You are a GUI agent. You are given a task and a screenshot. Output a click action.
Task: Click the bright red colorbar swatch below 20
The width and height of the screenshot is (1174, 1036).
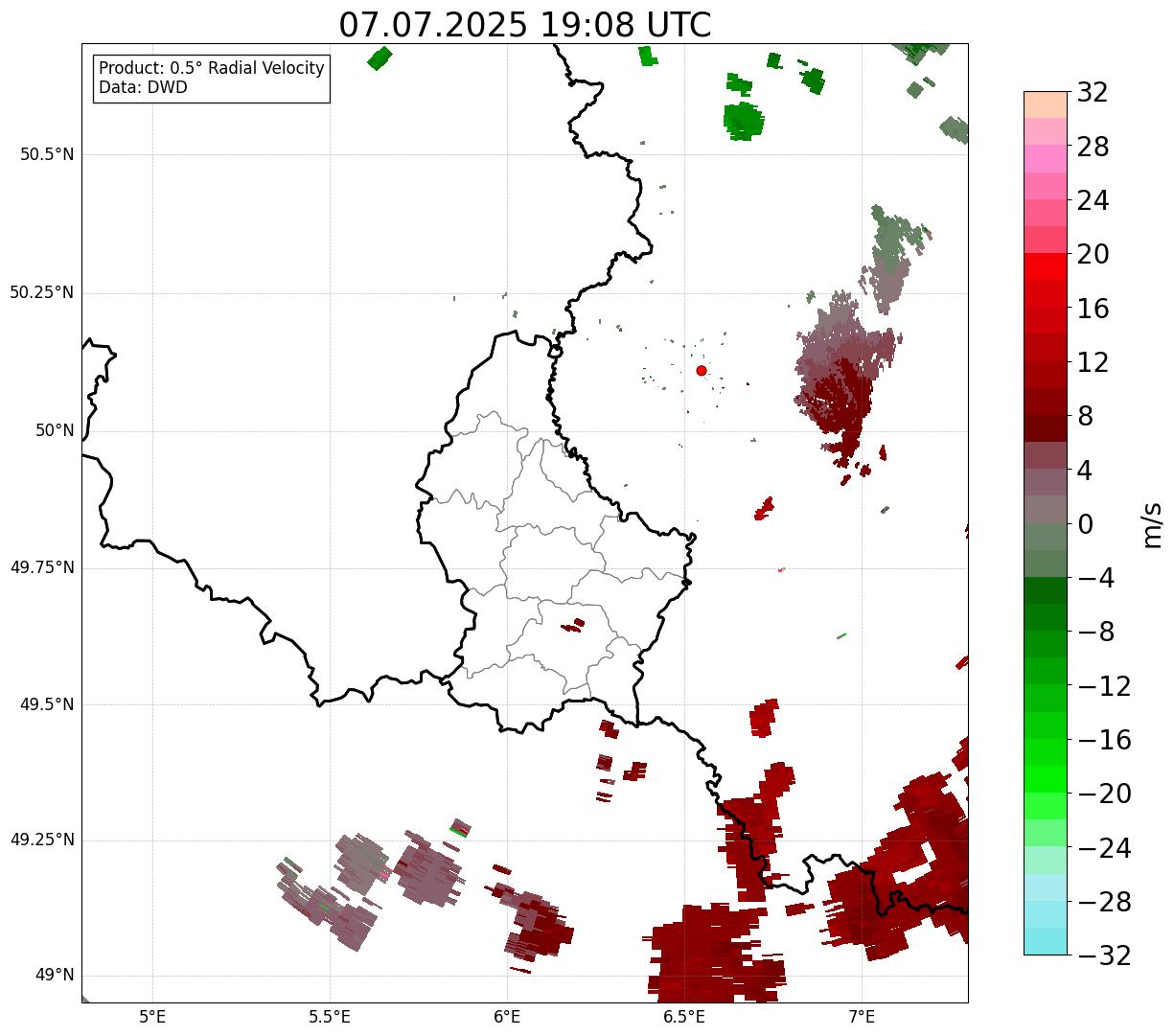click(1046, 266)
